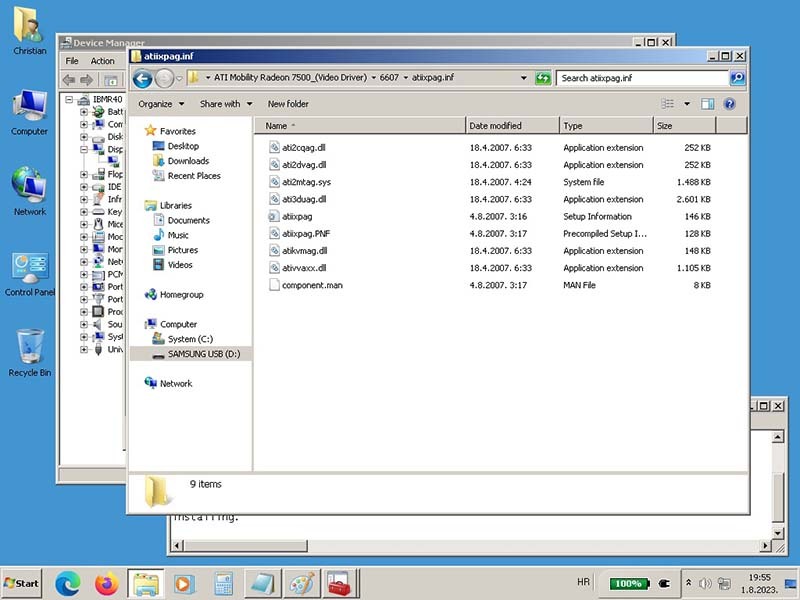The height and width of the screenshot is (600, 800).
Task: Open the File menu in Device Manager
Action: (72, 61)
